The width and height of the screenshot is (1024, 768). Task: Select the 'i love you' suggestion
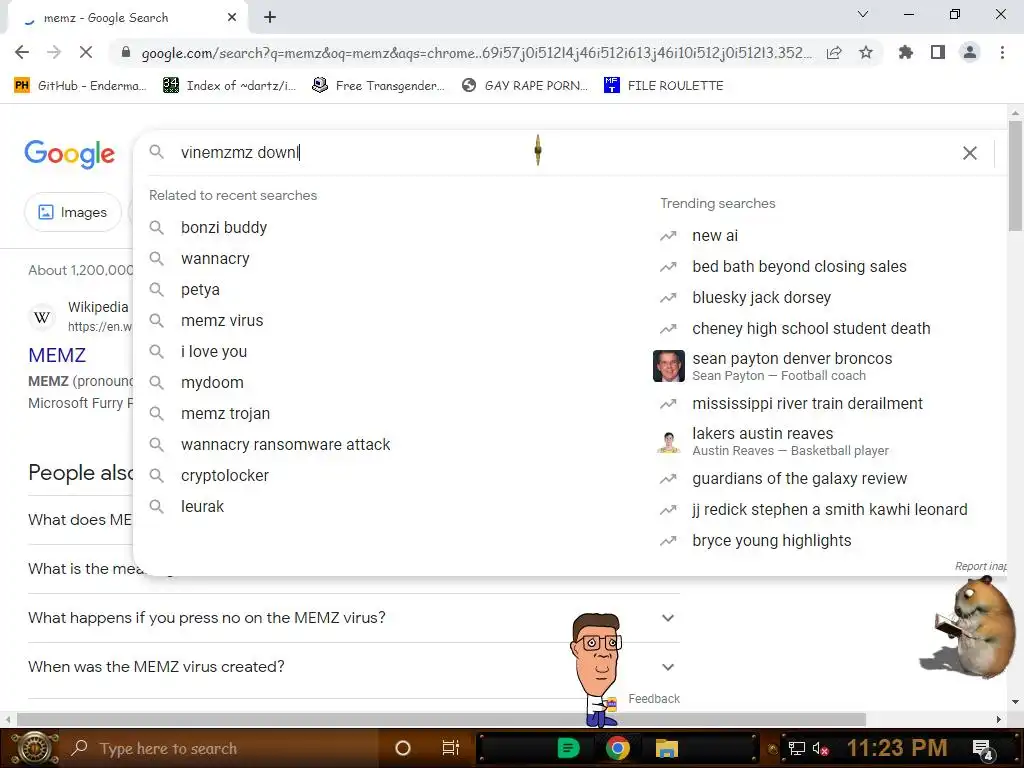pos(214,351)
